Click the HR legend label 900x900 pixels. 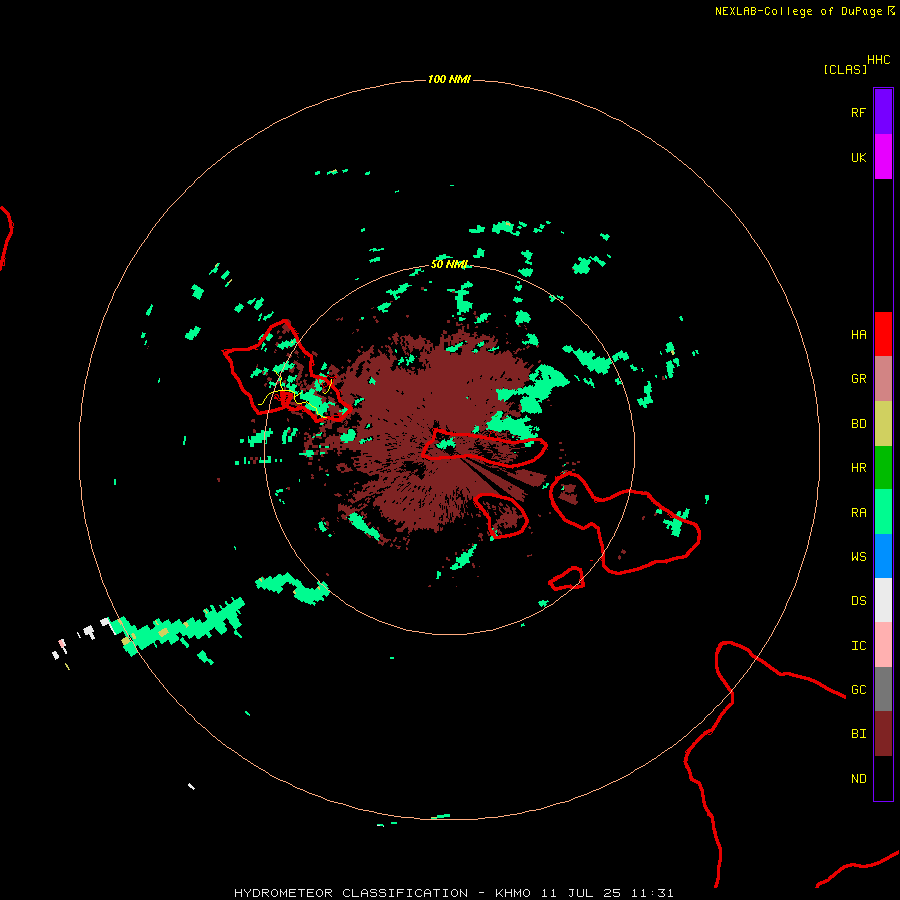coord(859,468)
